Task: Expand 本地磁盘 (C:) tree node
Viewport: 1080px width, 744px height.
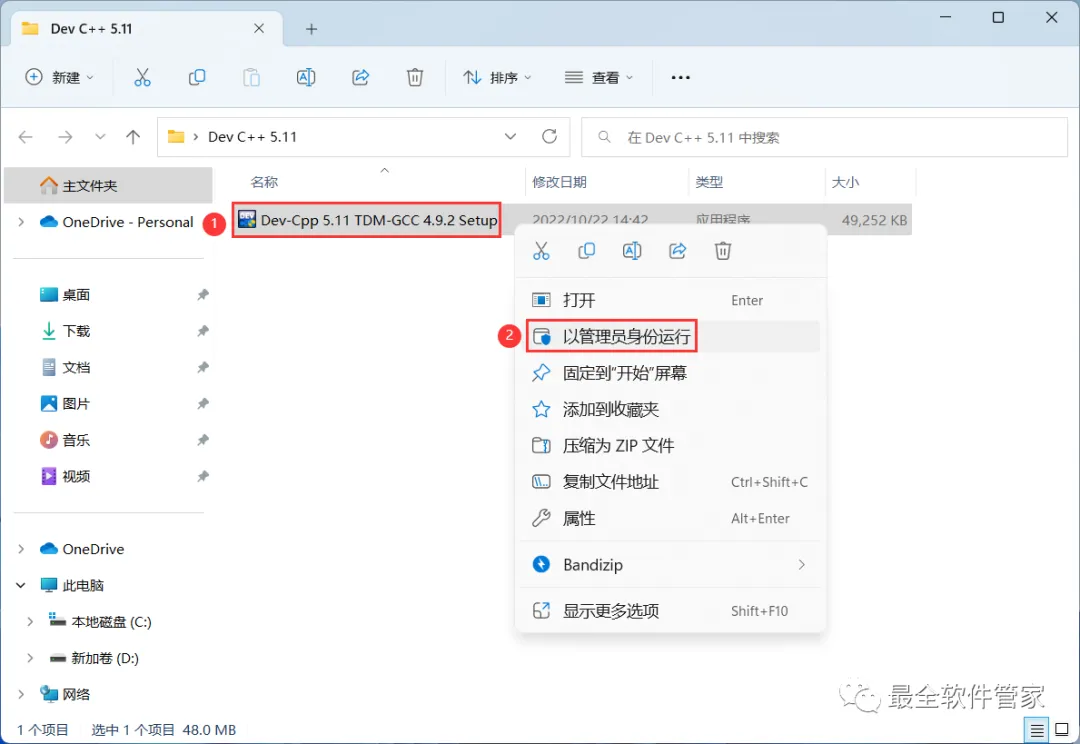Action: tap(30, 622)
